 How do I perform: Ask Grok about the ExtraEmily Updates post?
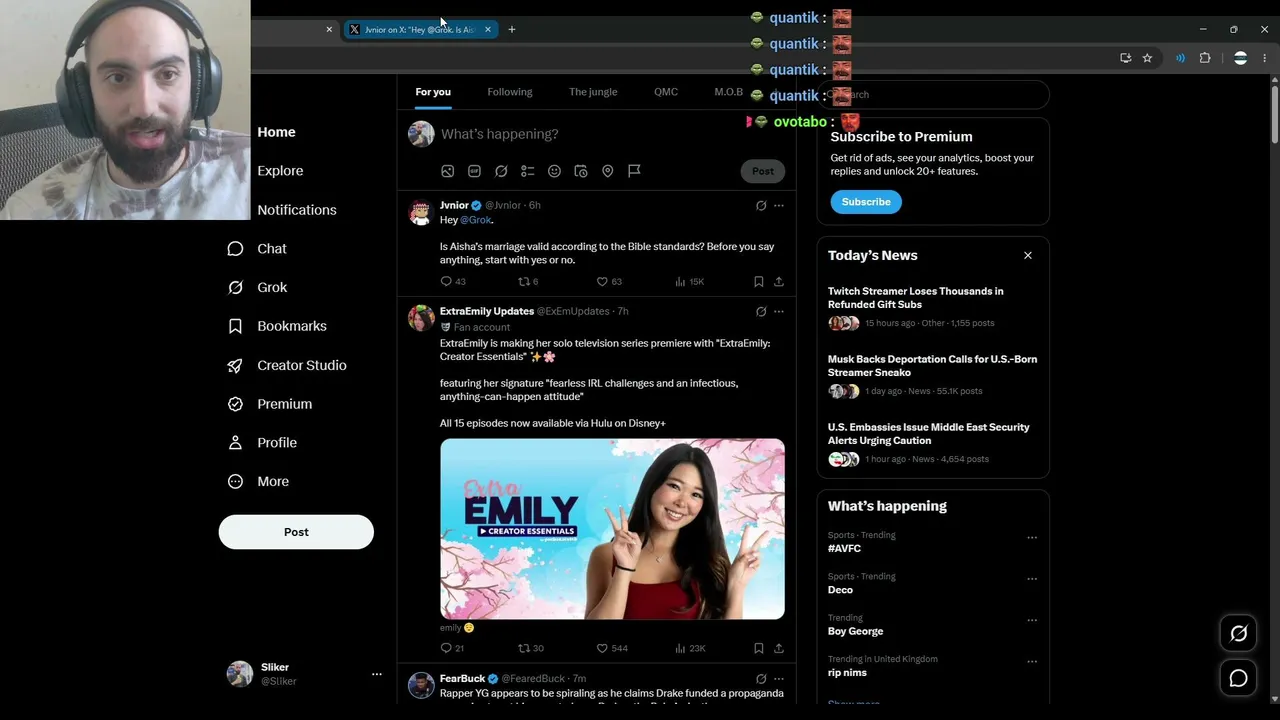(761, 311)
